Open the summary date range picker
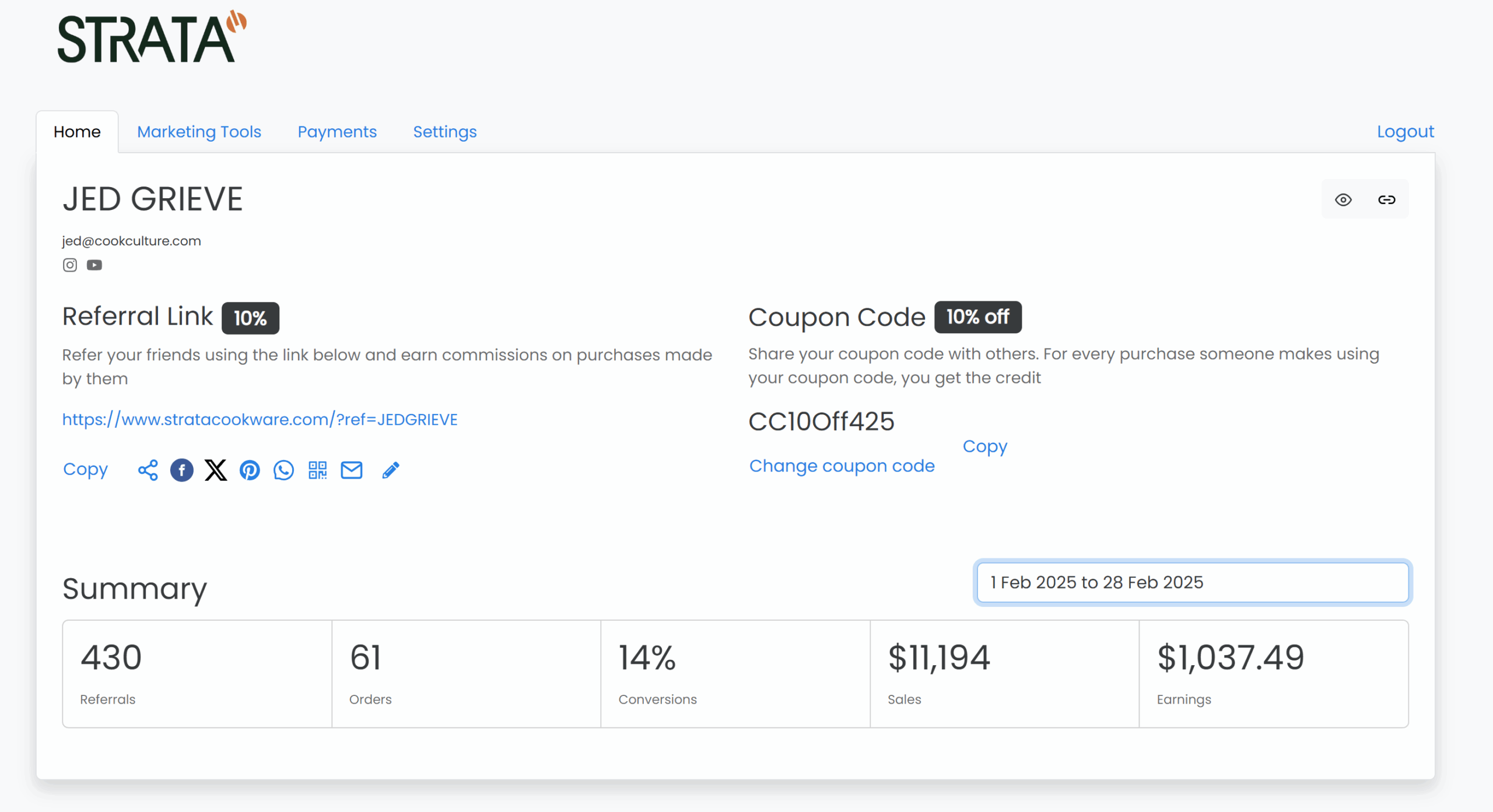1493x812 pixels. coord(1193,582)
